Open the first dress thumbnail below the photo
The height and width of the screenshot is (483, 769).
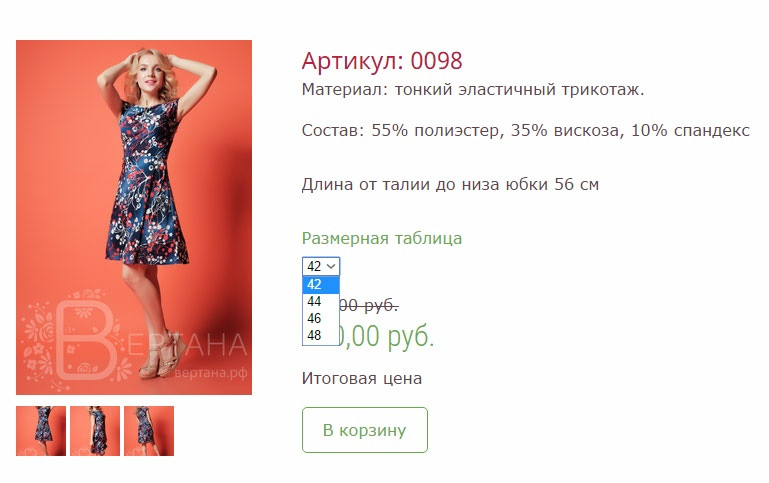point(41,431)
